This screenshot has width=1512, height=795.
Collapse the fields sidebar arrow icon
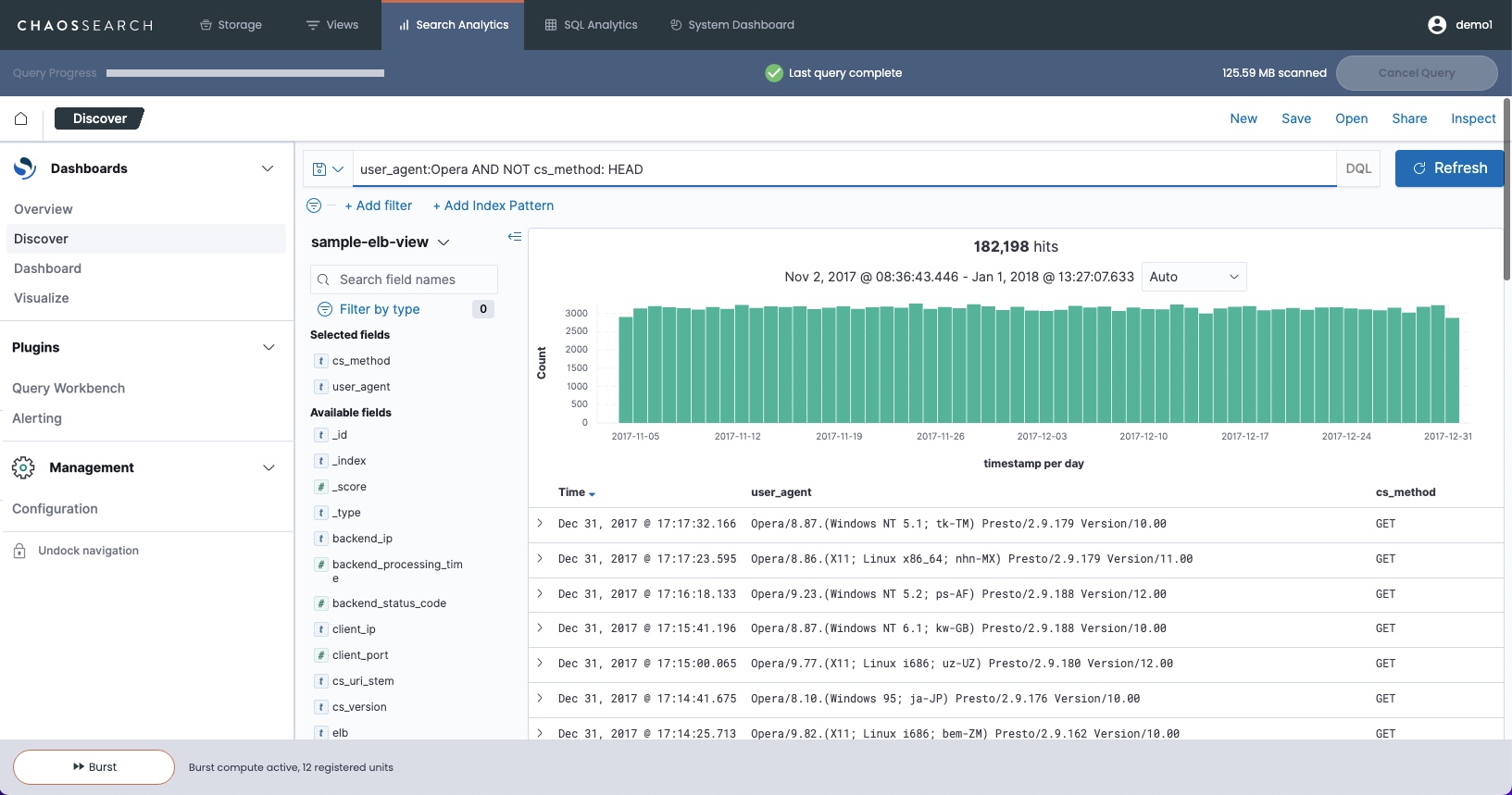(x=515, y=237)
